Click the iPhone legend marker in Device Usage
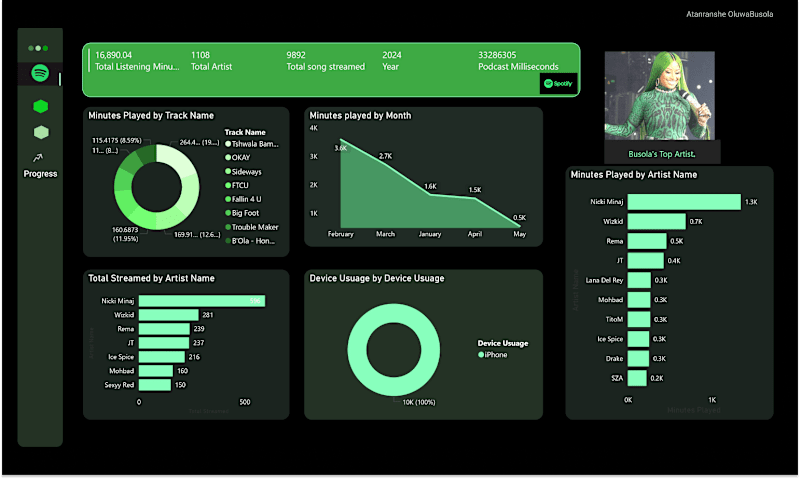 coord(481,355)
